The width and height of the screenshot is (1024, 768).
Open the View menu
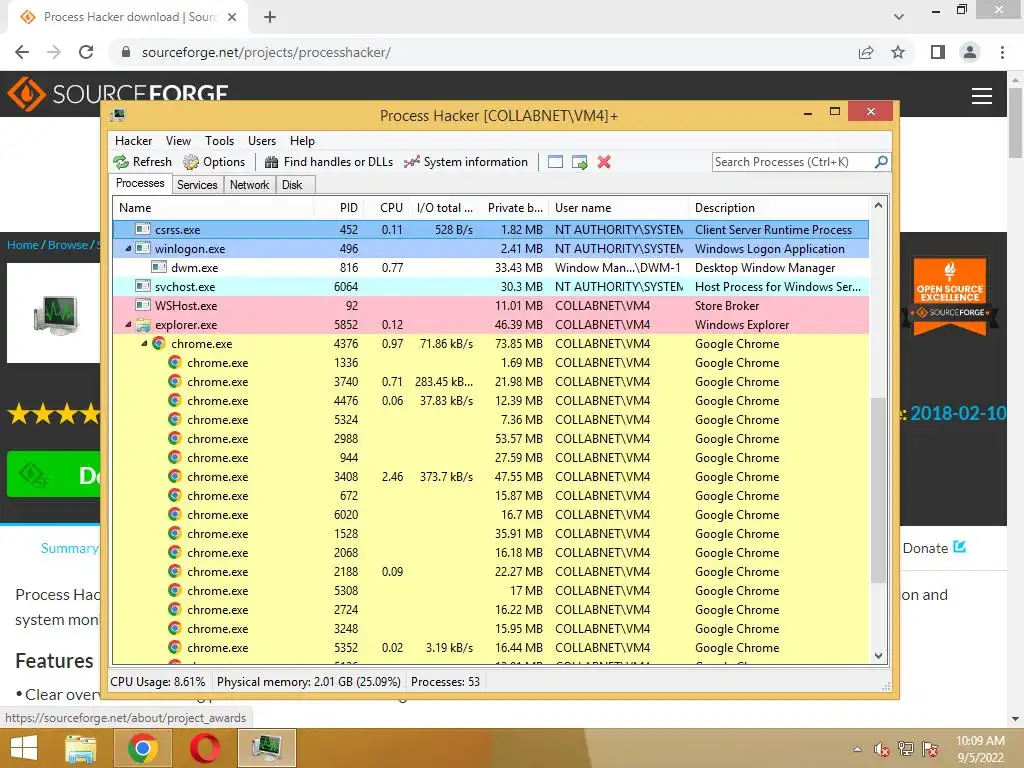pos(178,140)
